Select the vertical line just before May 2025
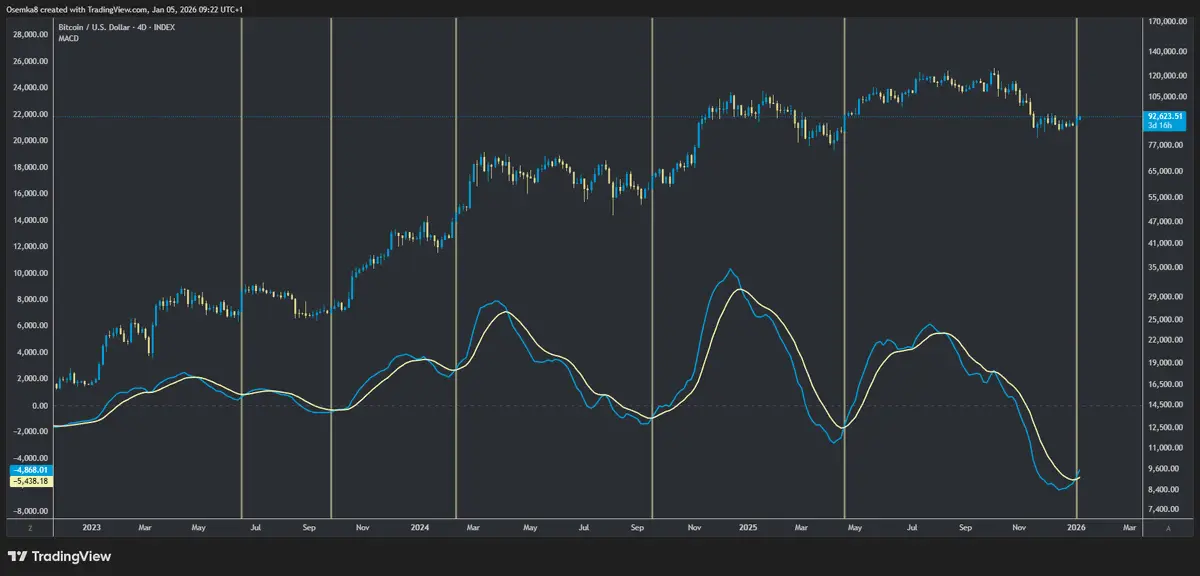Viewport: 1200px width, 576px height. (846, 267)
